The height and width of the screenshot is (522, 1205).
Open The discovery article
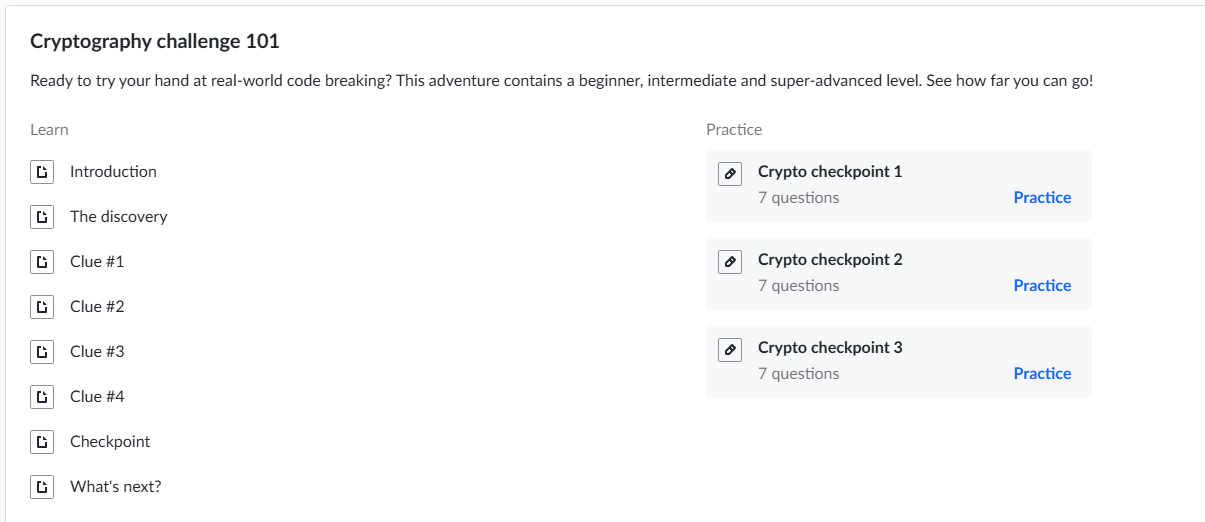(118, 217)
